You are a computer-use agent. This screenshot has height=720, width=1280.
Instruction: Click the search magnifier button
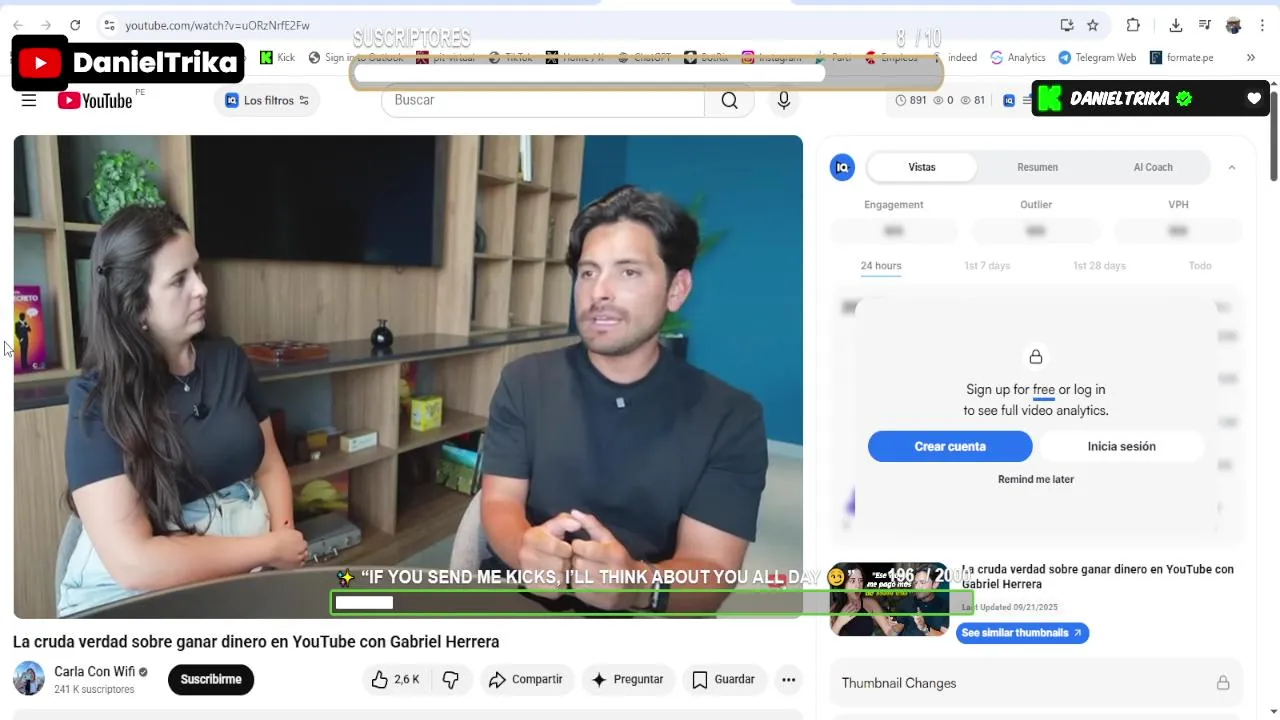click(730, 100)
